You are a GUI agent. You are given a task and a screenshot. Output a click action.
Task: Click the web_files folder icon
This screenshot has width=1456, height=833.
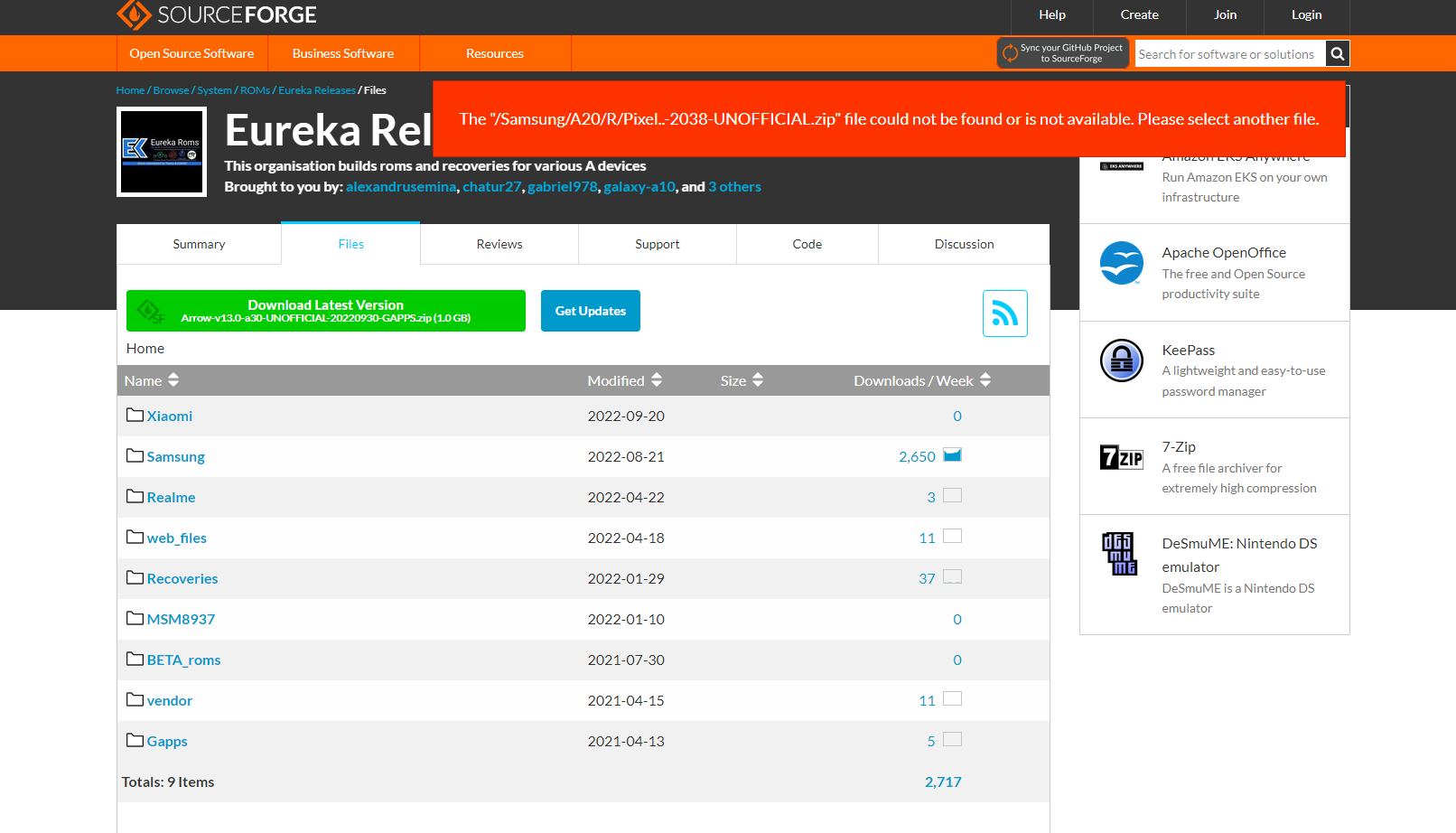[x=135, y=537]
